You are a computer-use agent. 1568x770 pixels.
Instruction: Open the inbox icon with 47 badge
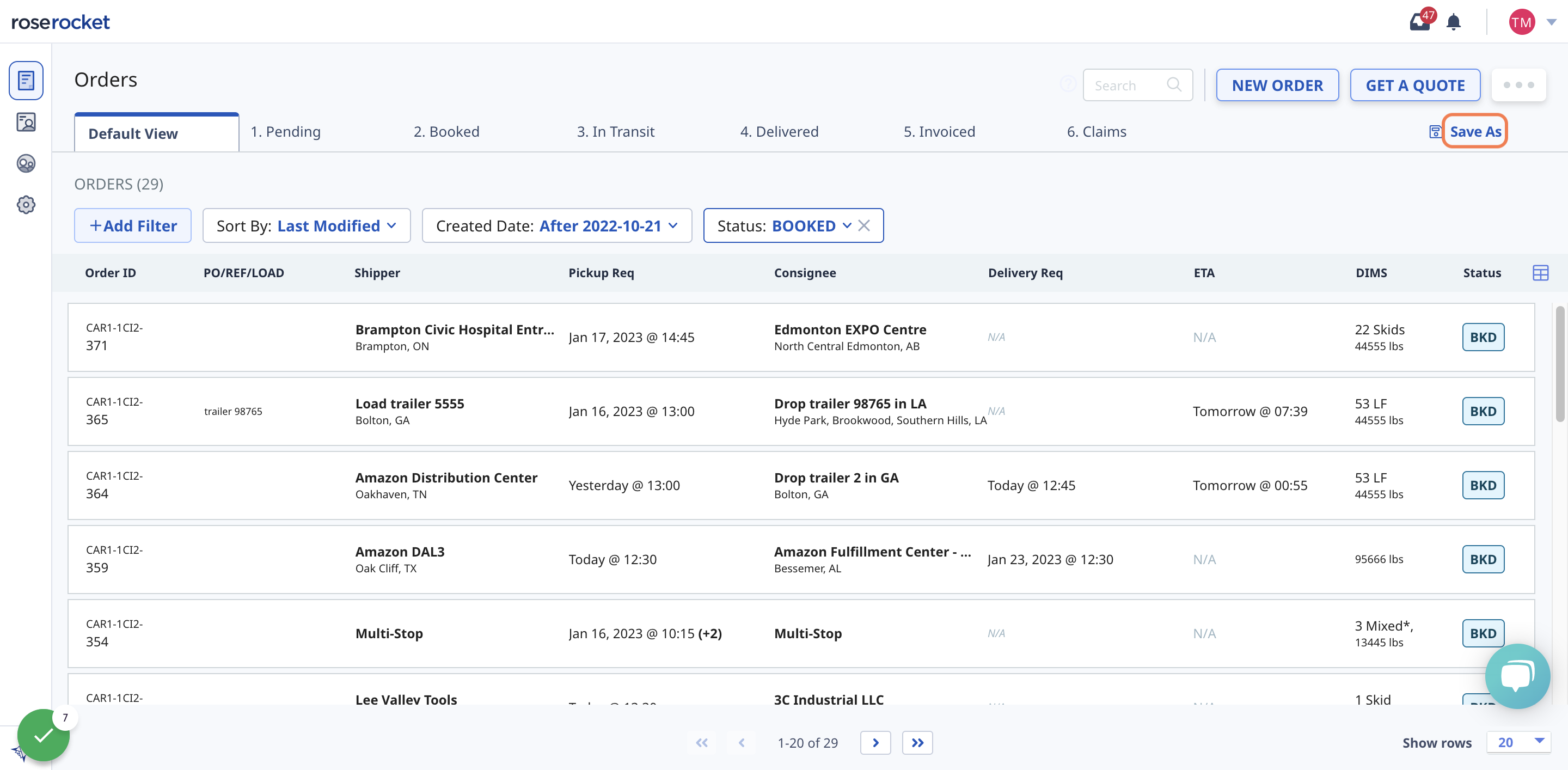click(1420, 22)
